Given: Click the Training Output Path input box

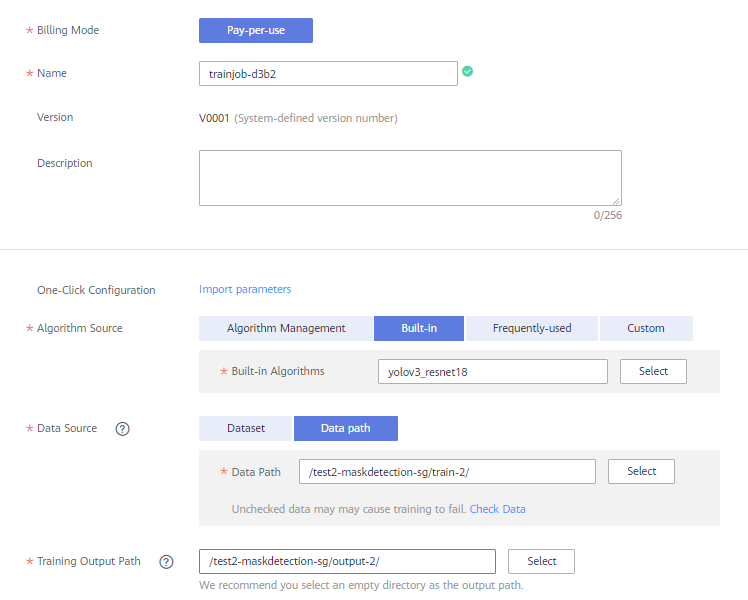Looking at the screenshot, I should tap(347, 561).
